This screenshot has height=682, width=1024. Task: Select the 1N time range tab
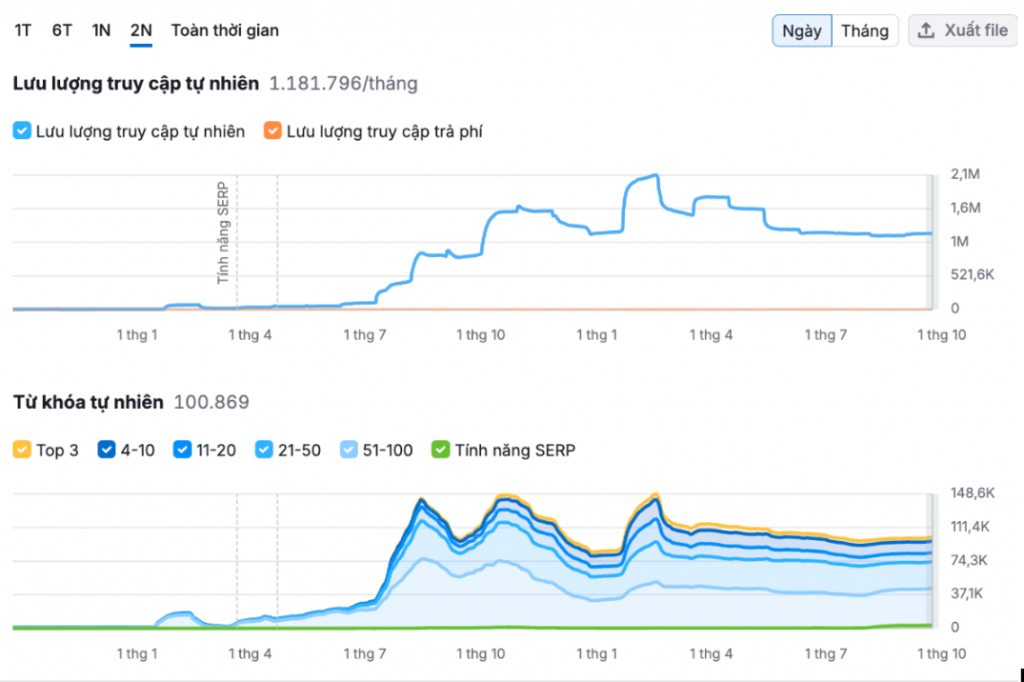[x=101, y=30]
